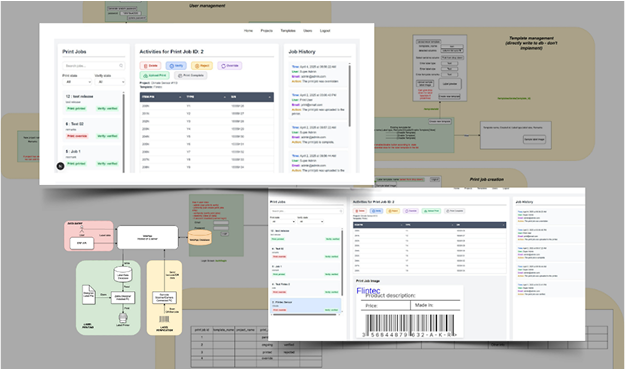625x370 pixels.
Task: Select the '5 : Job 1' job in larger window
Action: (x=92, y=157)
